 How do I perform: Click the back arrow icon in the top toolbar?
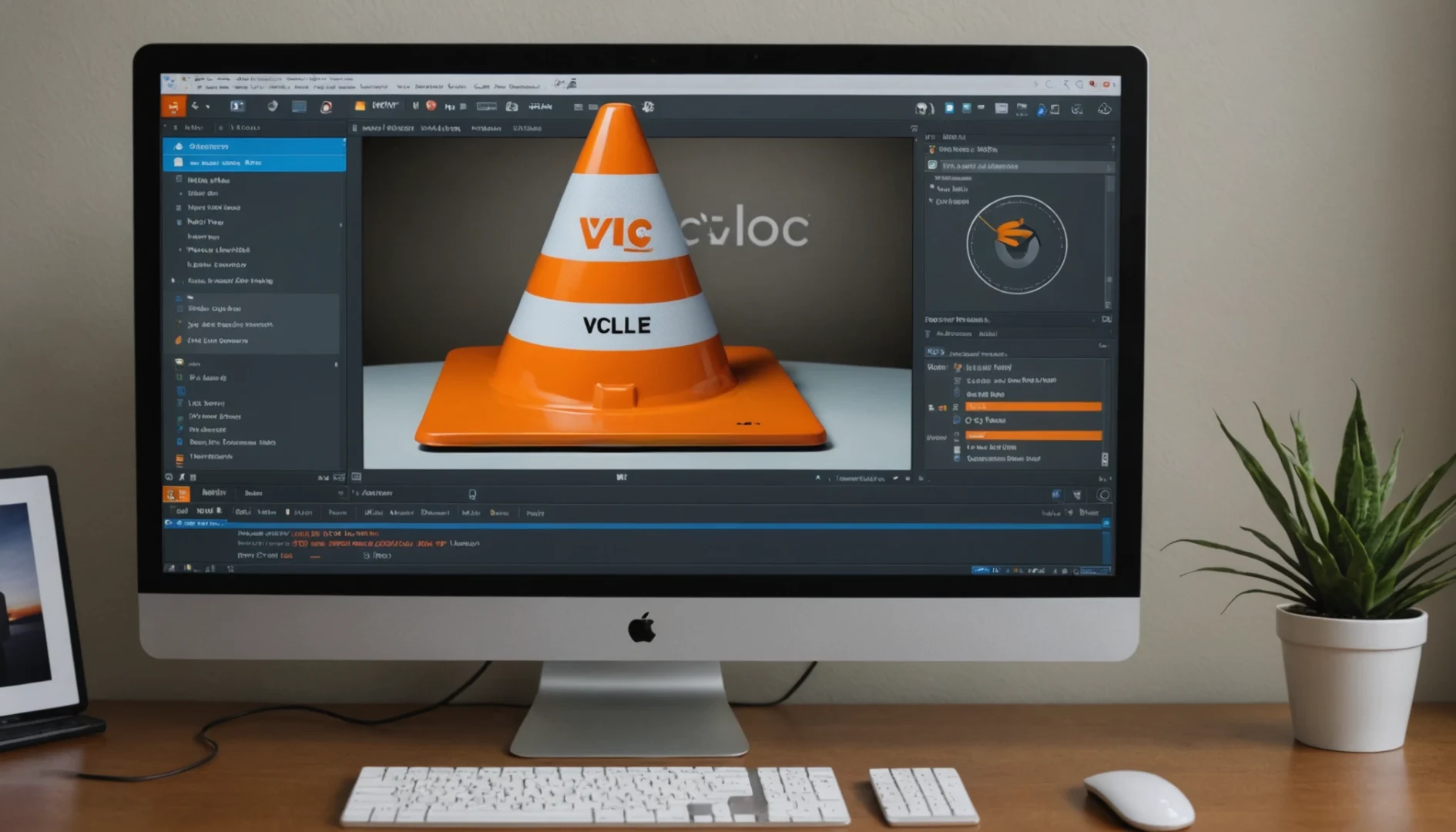click(x=195, y=106)
